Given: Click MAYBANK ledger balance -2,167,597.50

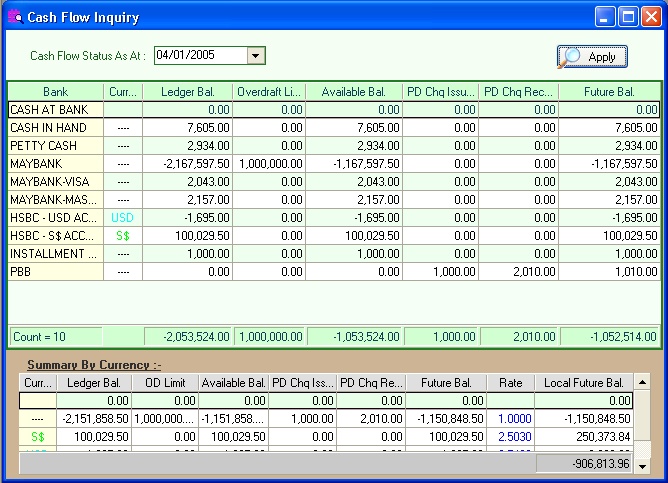Looking at the screenshot, I should (187, 164).
